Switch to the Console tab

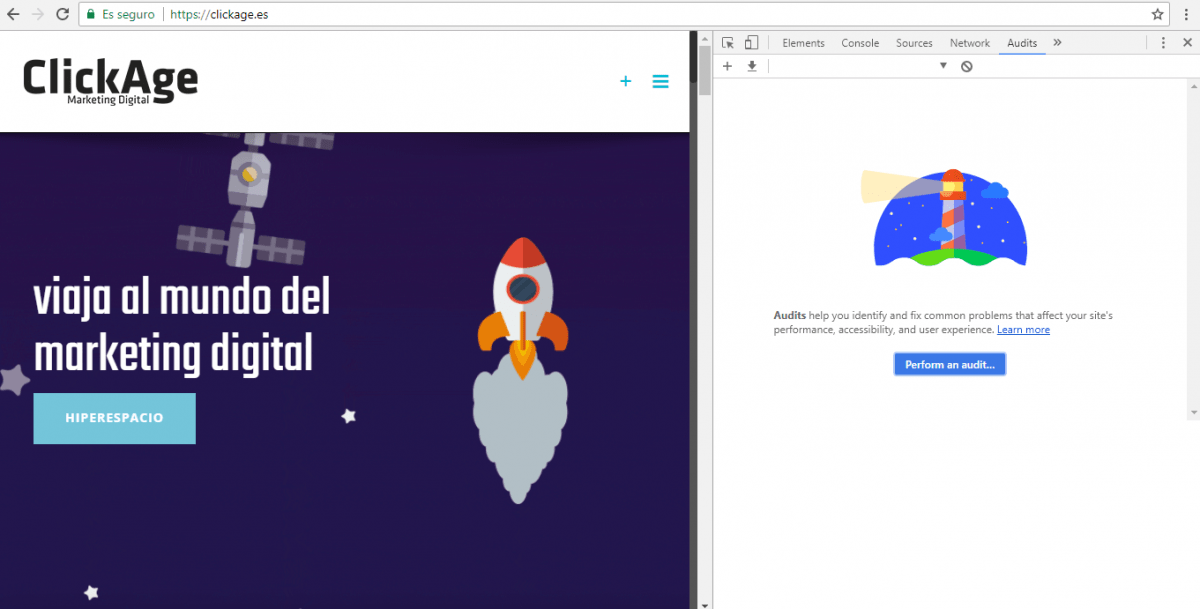pyautogui.click(x=859, y=42)
